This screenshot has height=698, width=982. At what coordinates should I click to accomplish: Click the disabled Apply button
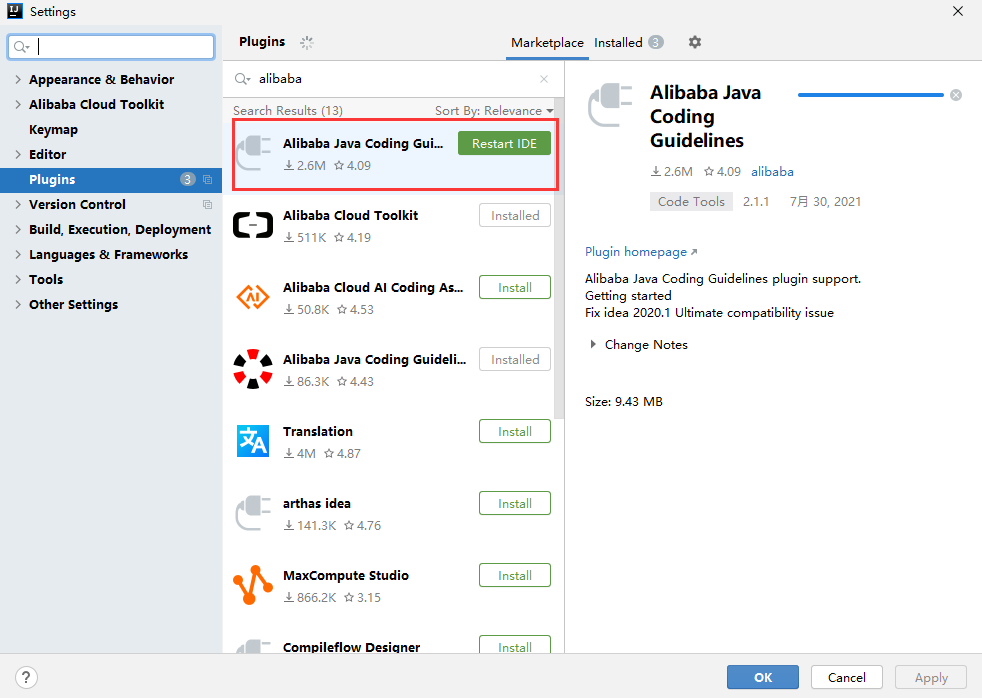coord(931,677)
